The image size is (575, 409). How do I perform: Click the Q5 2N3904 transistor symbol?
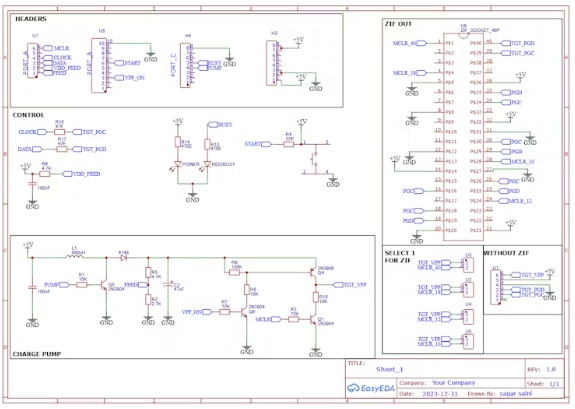click(104, 285)
